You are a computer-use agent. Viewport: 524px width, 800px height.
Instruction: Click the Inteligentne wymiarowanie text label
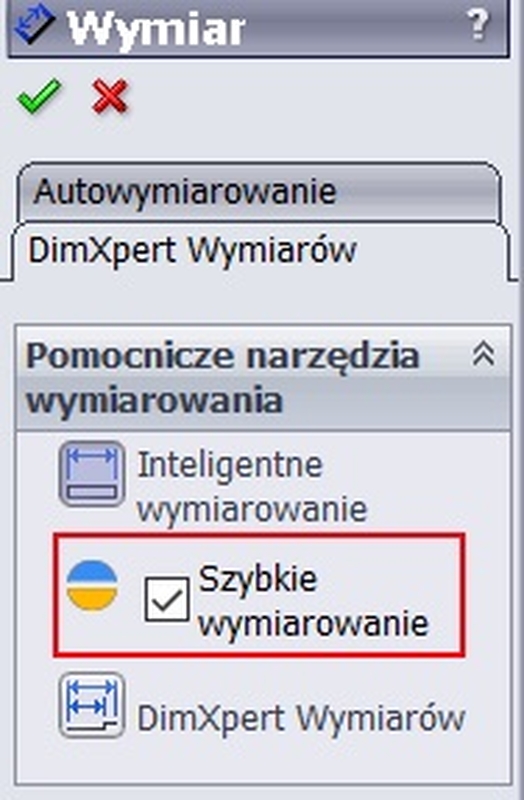click(252, 486)
